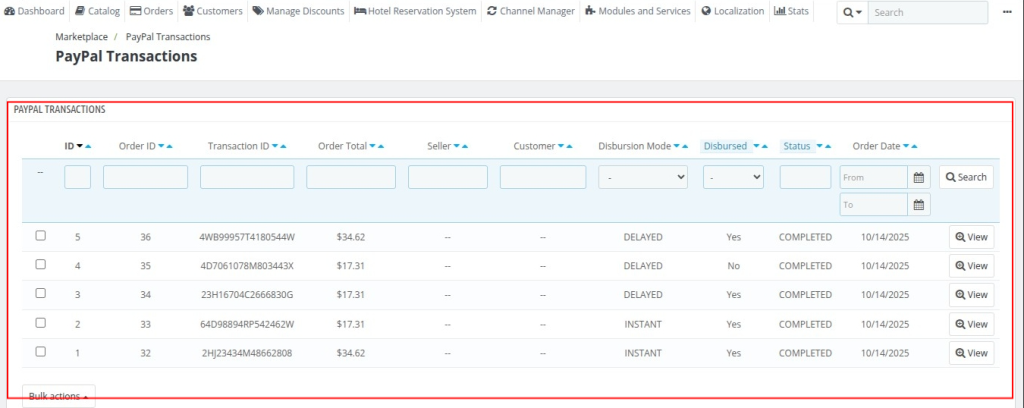Click the top bar Search input
This screenshot has height=408, width=1024.
tap(928, 12)
